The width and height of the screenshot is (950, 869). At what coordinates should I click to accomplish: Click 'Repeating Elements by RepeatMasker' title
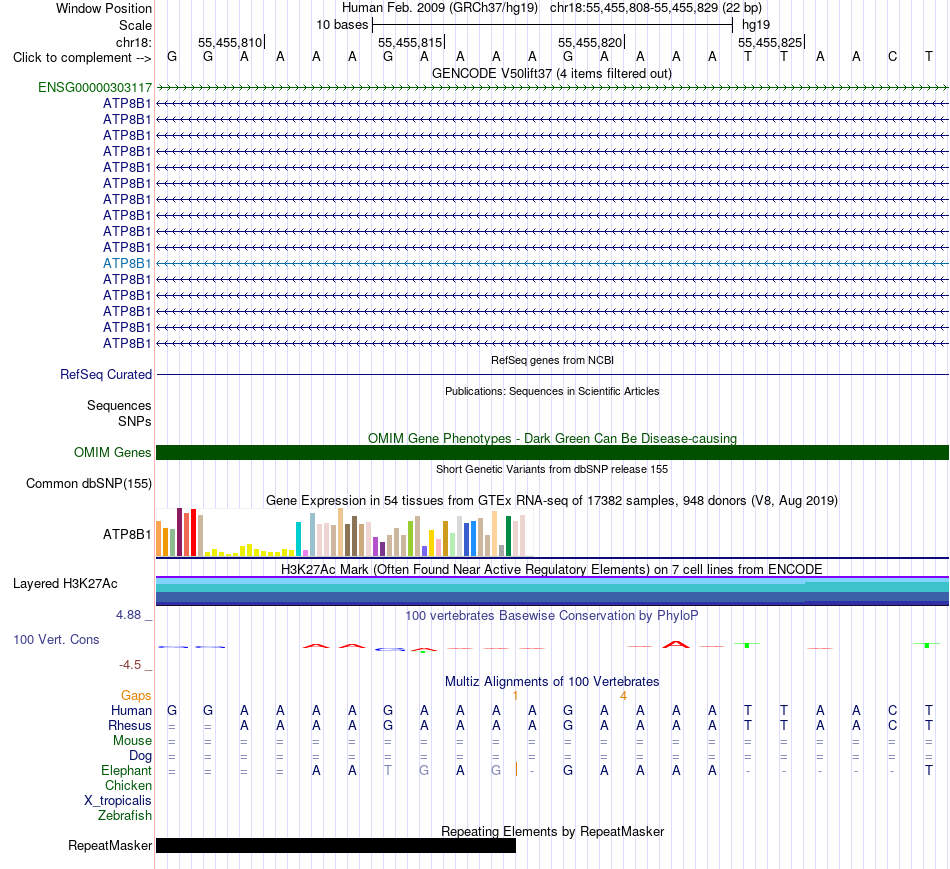(552, 832)
